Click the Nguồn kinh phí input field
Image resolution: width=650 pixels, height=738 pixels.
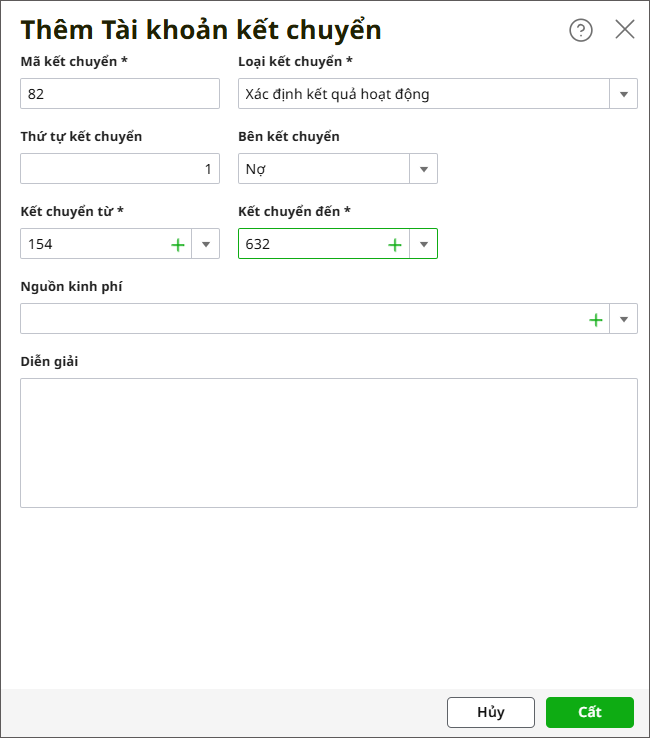click(x=300, y=319)
